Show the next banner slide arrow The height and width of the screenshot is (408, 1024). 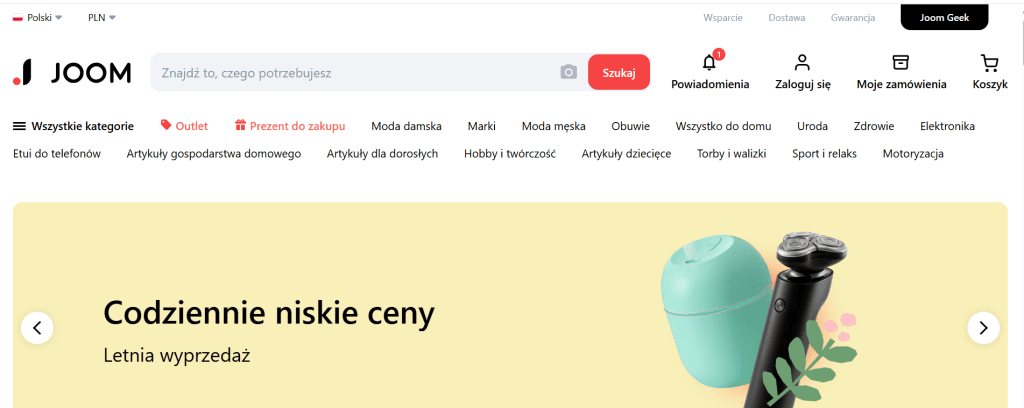[984, 328]
